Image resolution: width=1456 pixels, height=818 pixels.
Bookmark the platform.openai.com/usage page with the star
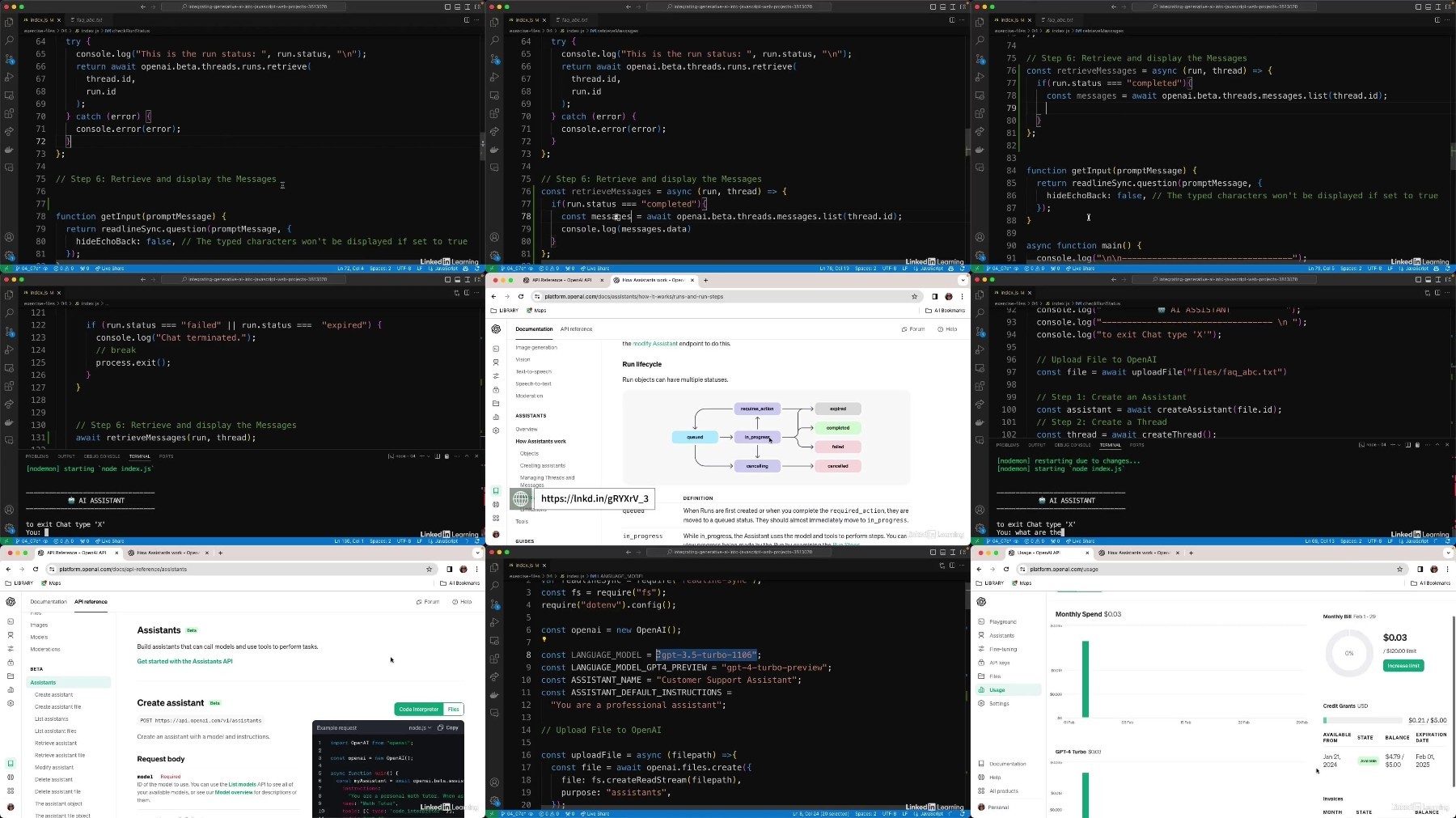[x=1399, y=569]
